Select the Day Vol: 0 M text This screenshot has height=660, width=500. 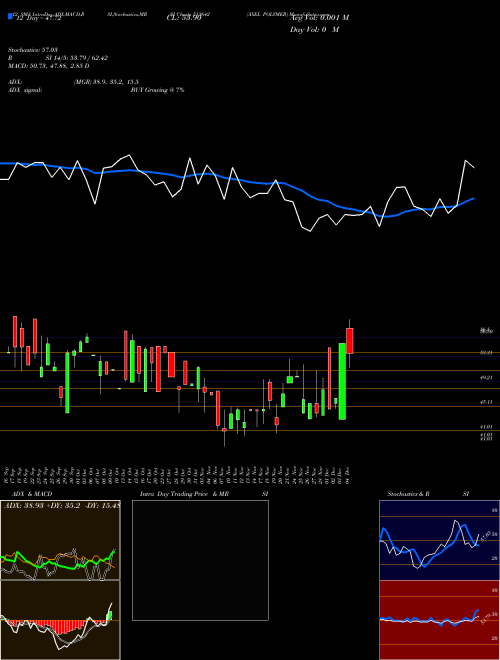coord(314,29)
